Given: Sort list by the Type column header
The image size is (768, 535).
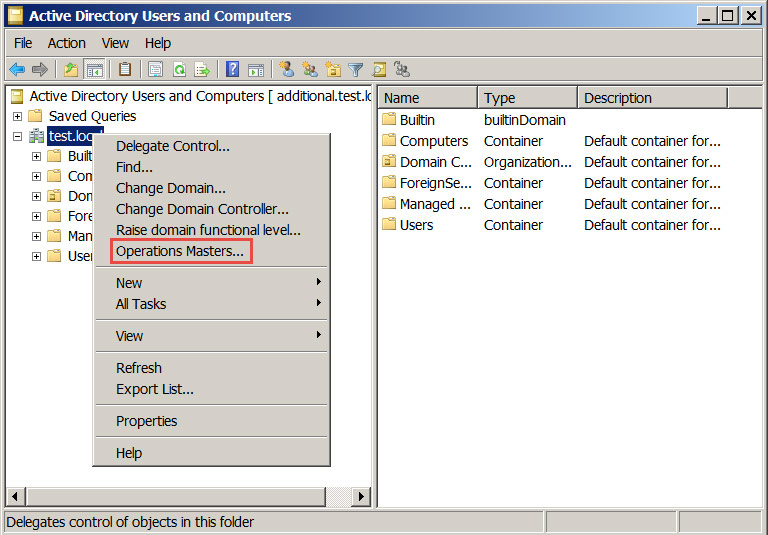Looking at the screenshot, I should pyautogui.click(x=527, y=98).
